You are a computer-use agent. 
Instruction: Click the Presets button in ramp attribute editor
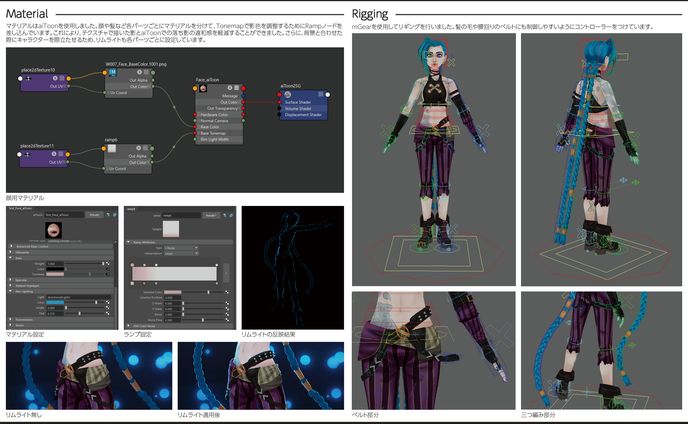[x=211, y=216]
